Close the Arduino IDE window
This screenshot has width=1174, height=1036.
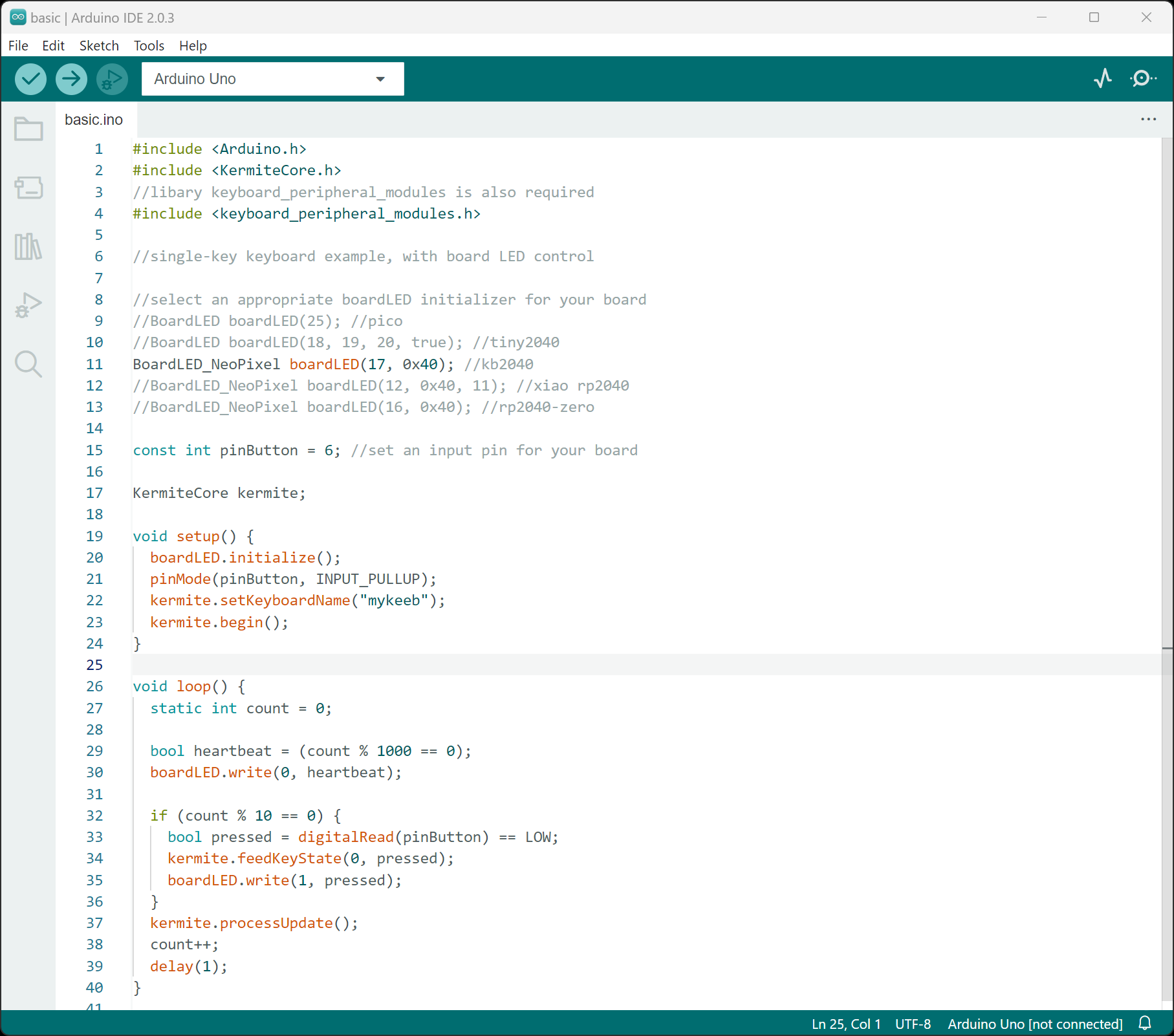coord(1146,17)
